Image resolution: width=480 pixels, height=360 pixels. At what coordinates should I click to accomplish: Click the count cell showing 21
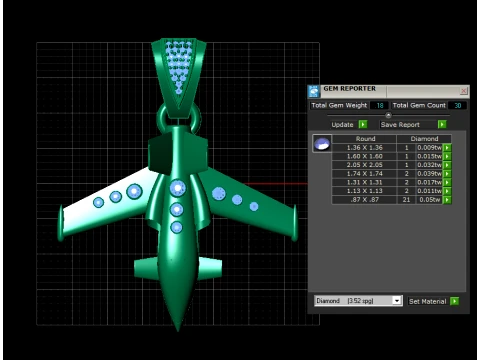pos(406,200)
